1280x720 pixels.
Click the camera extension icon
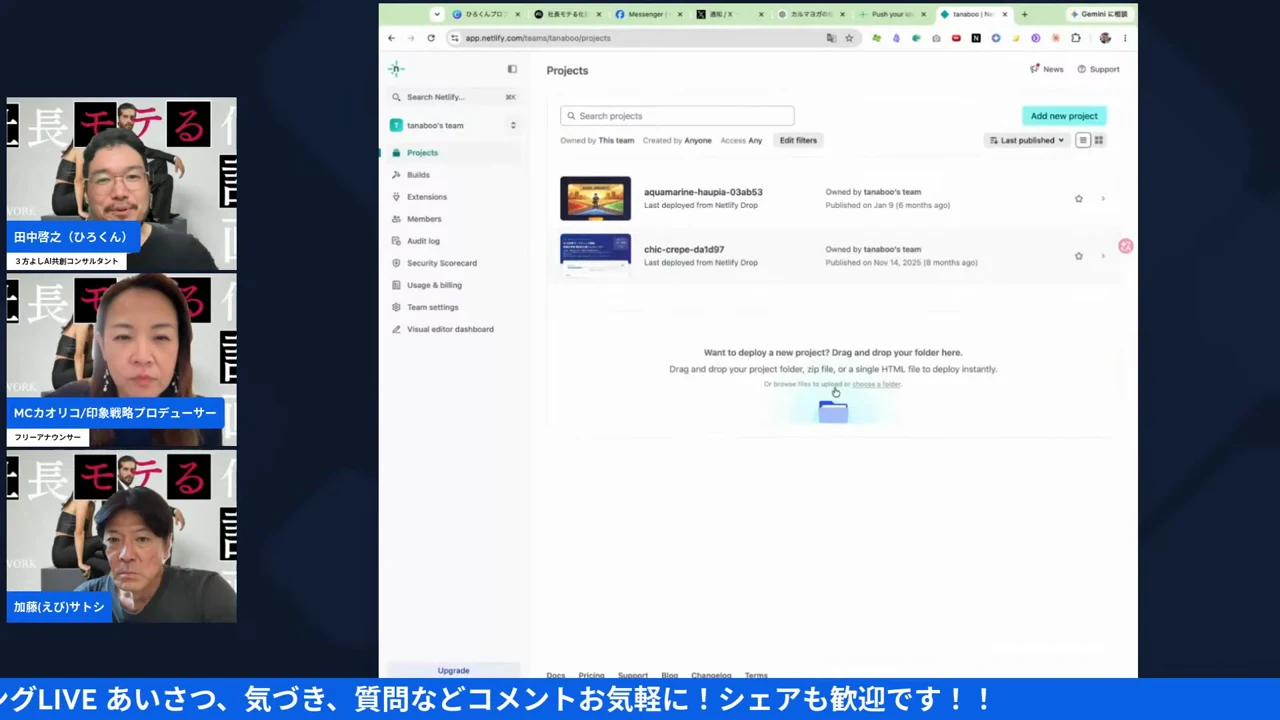(x=936, y=38)
